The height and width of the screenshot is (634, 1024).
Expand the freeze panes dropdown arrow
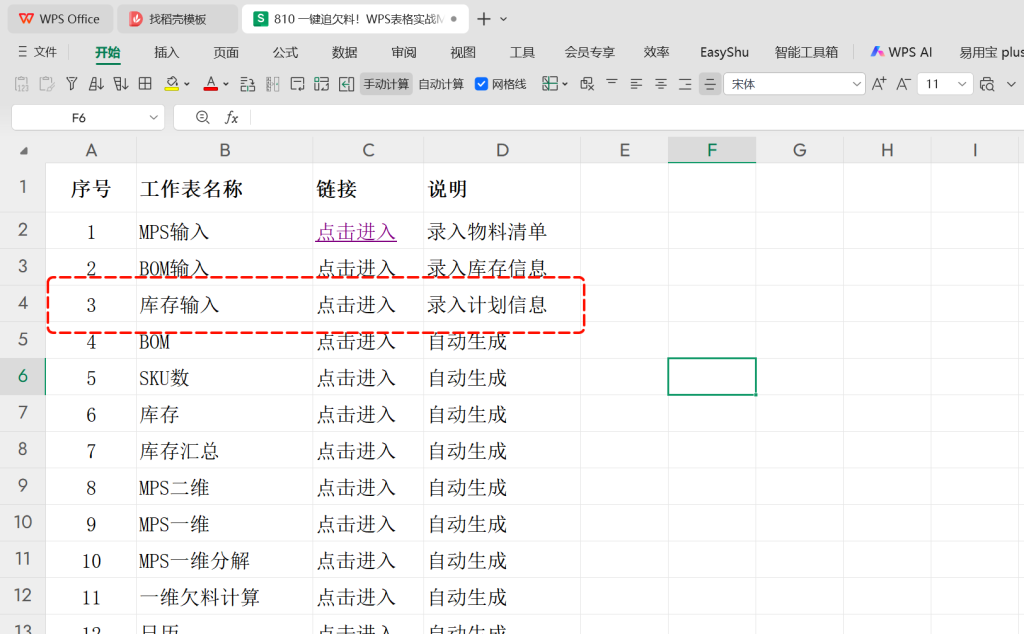tap(565, 84)
